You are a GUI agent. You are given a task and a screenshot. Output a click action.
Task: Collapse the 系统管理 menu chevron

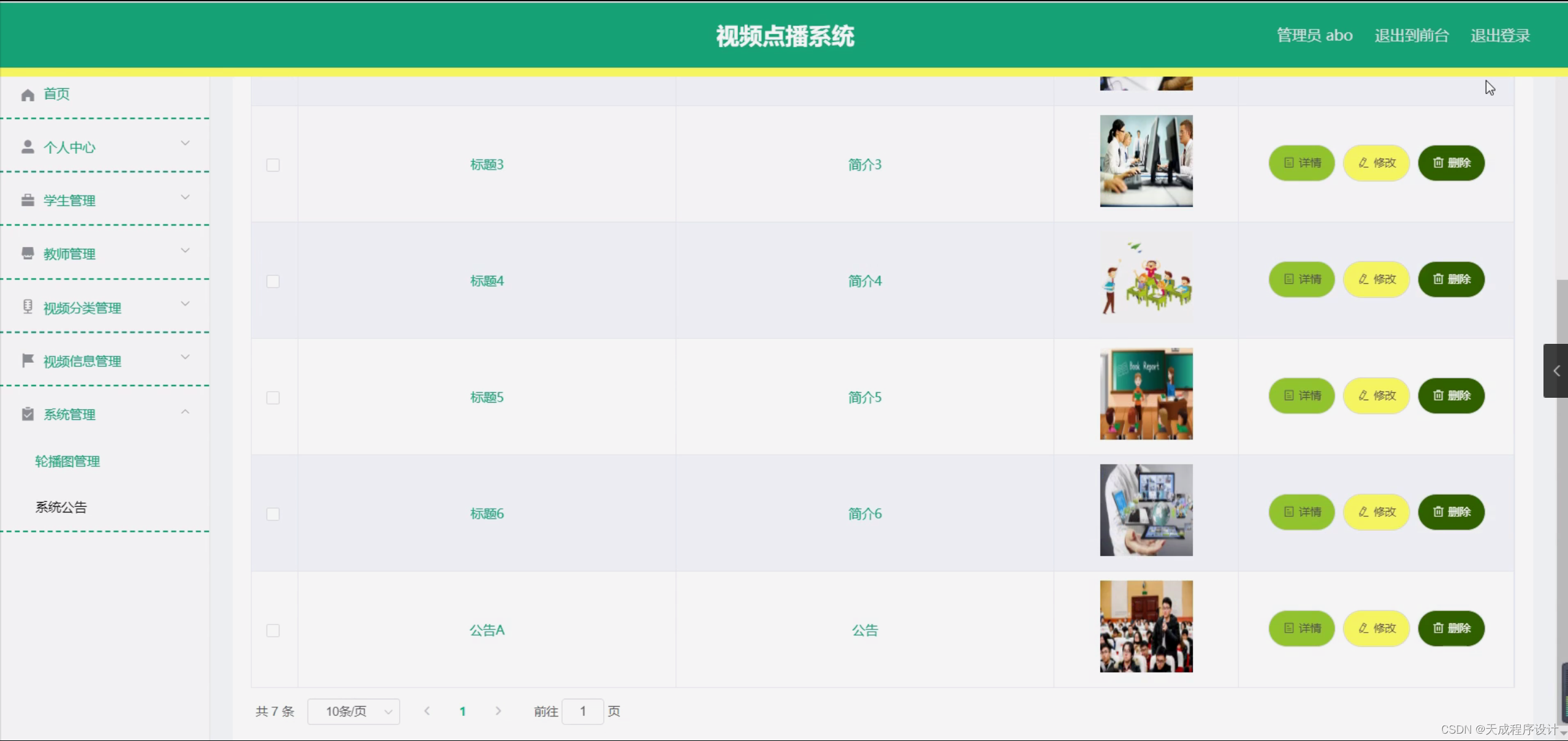[185, 412]
